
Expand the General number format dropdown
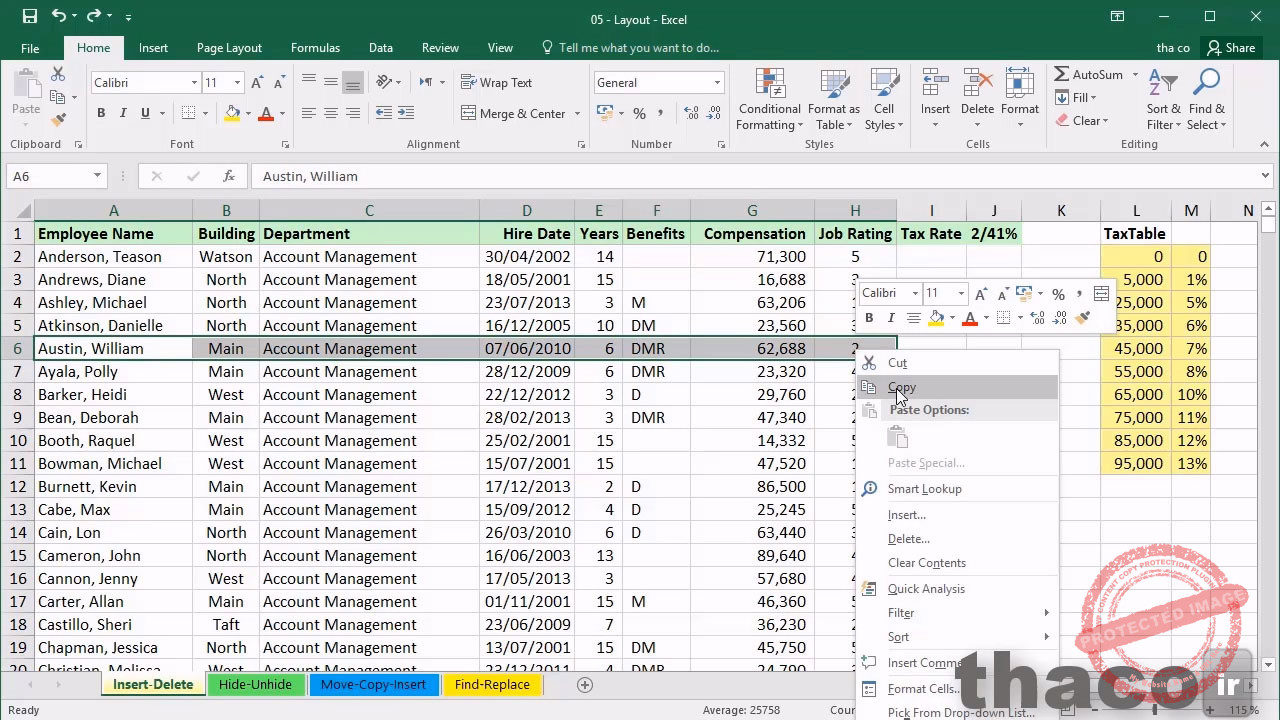(717, 83)
